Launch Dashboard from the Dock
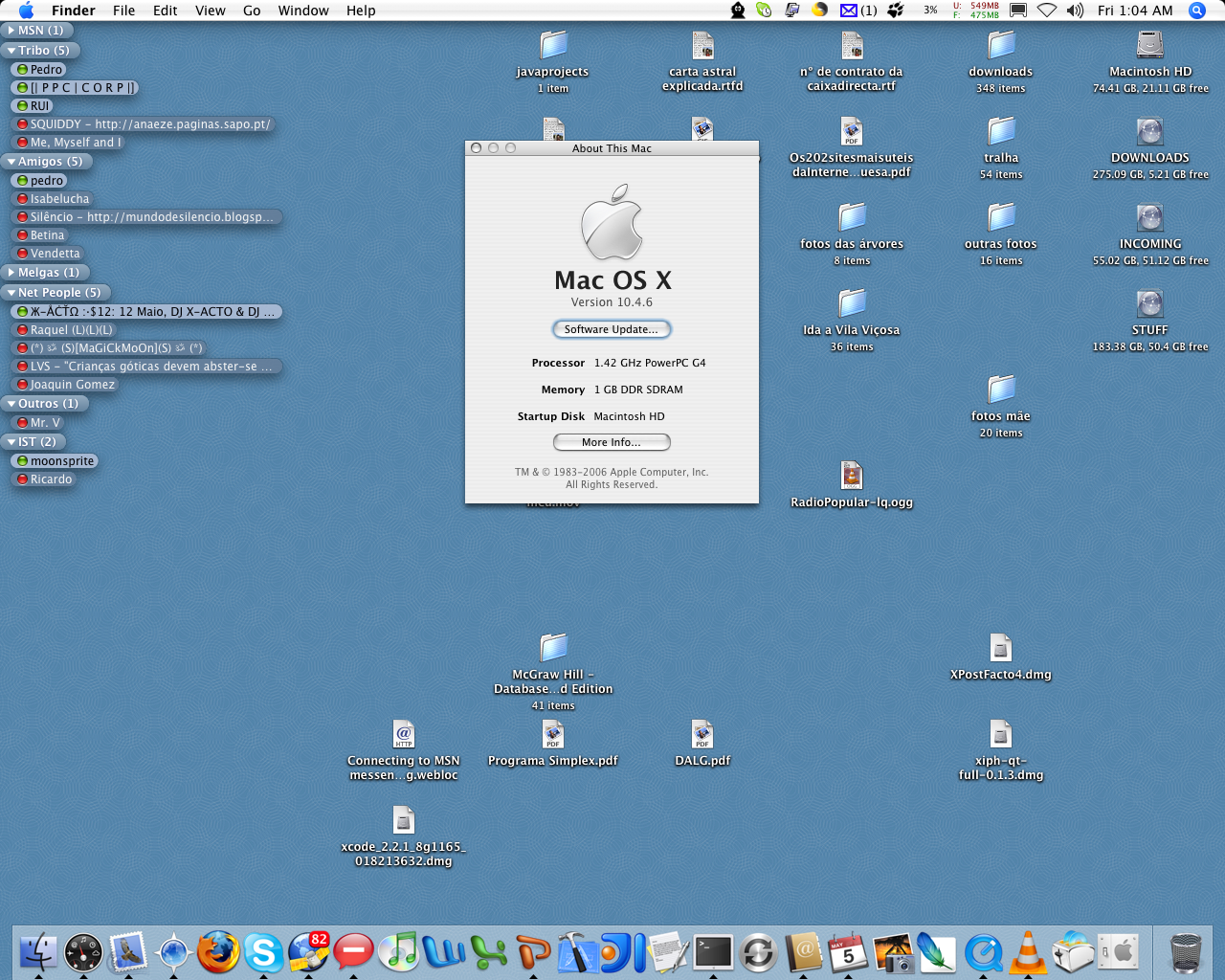This screenshot has height=980, width=1225. 83,952
